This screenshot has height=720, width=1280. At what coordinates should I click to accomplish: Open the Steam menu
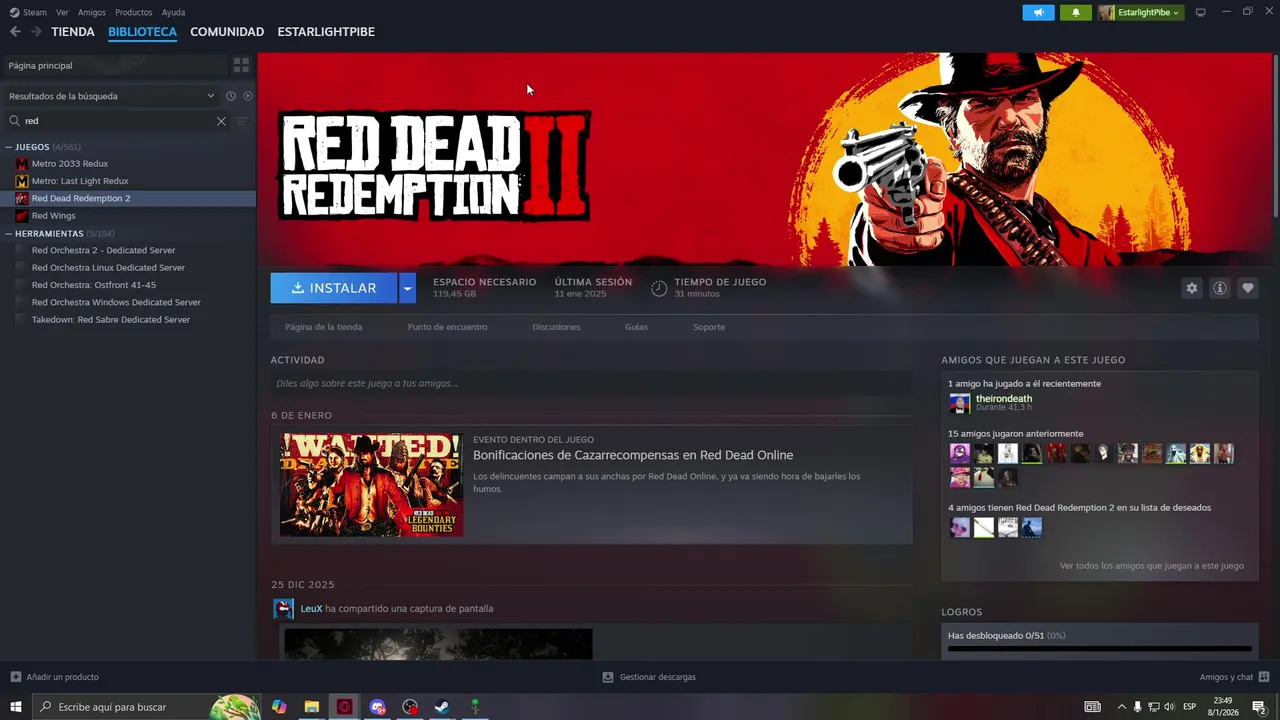tap(35, 12)
